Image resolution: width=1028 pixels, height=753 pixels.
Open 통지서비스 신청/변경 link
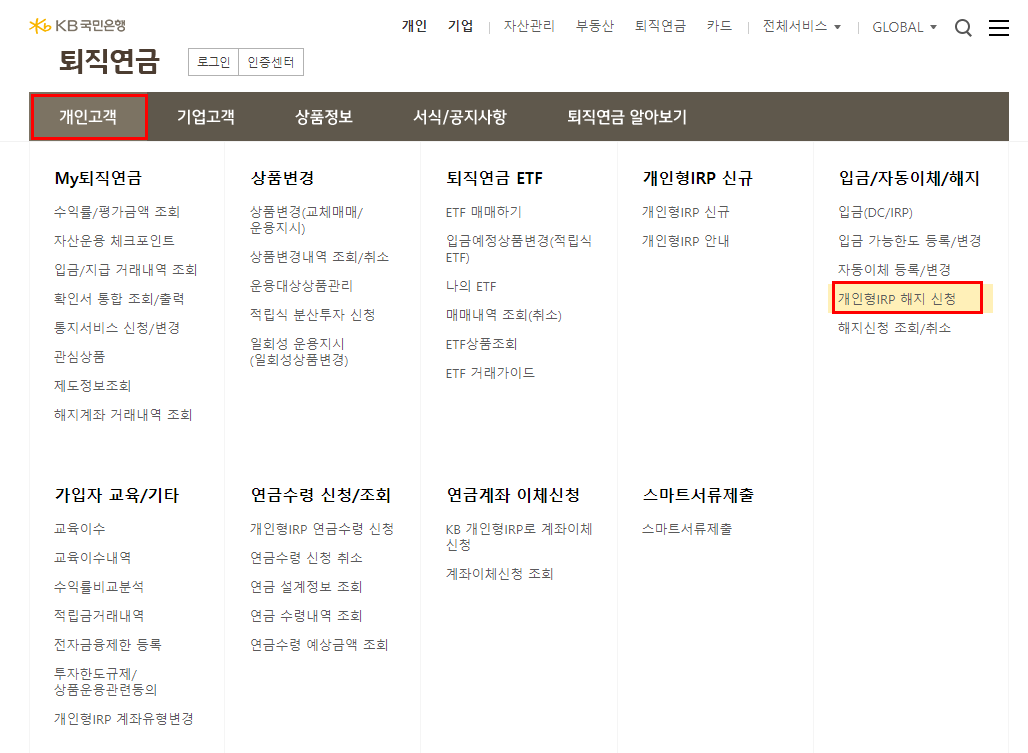click(117, 327)
